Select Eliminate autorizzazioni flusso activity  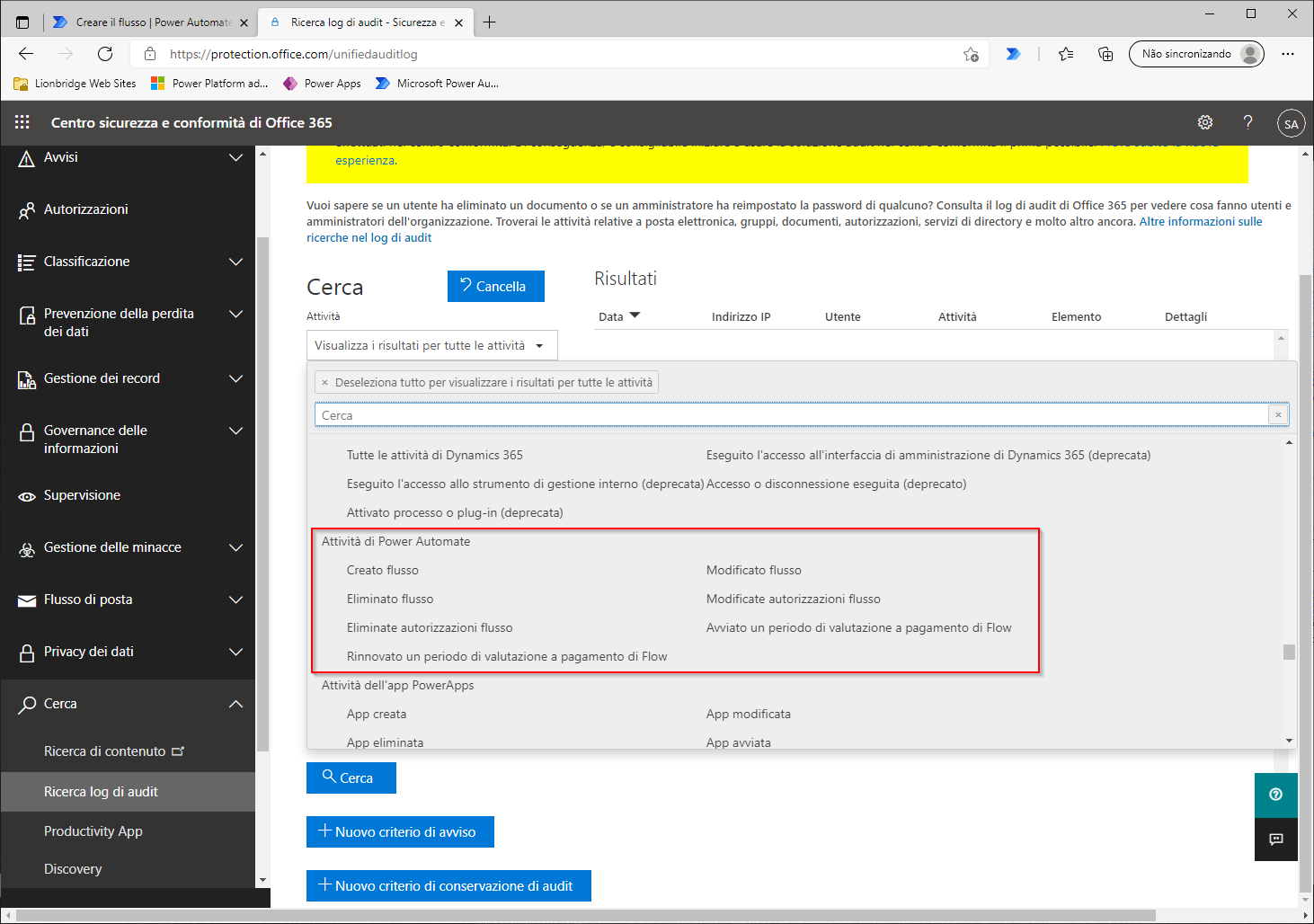[x=430, y=627]
